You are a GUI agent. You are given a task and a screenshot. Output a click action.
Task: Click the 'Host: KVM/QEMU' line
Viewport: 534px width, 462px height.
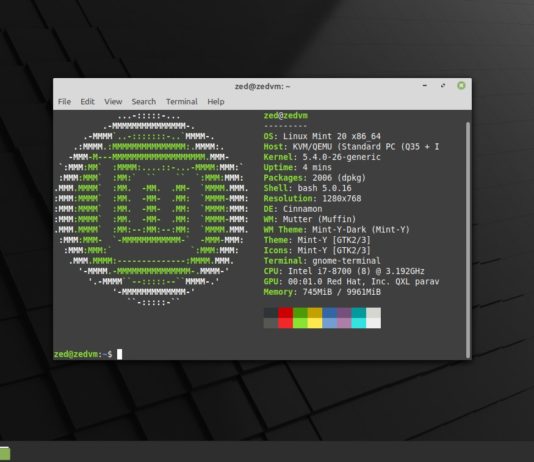[351, 147]
